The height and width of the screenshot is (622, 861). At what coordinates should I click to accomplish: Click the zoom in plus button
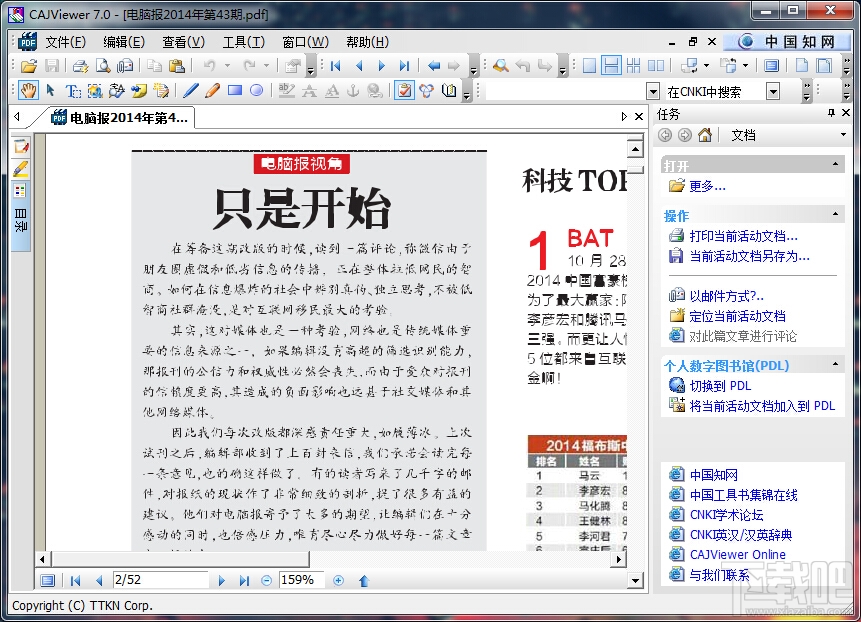coord(339,580)
